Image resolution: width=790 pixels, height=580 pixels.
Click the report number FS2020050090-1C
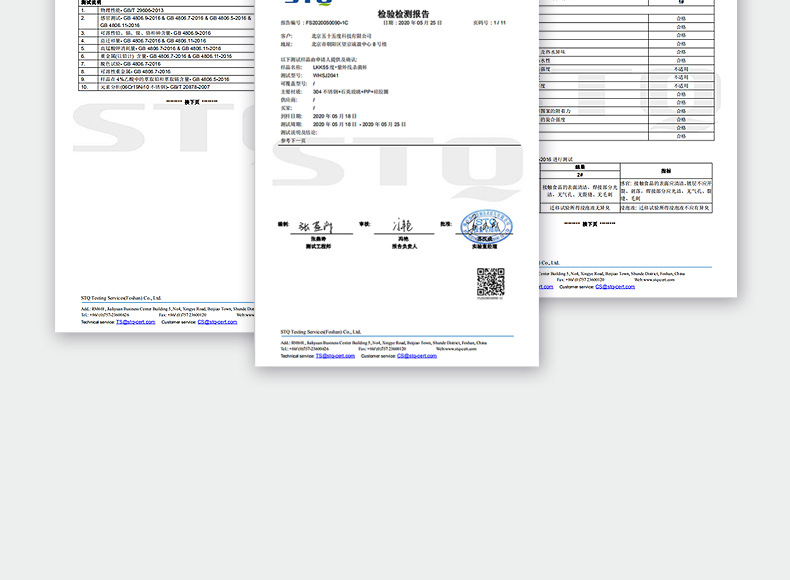[x=327, y=23]
